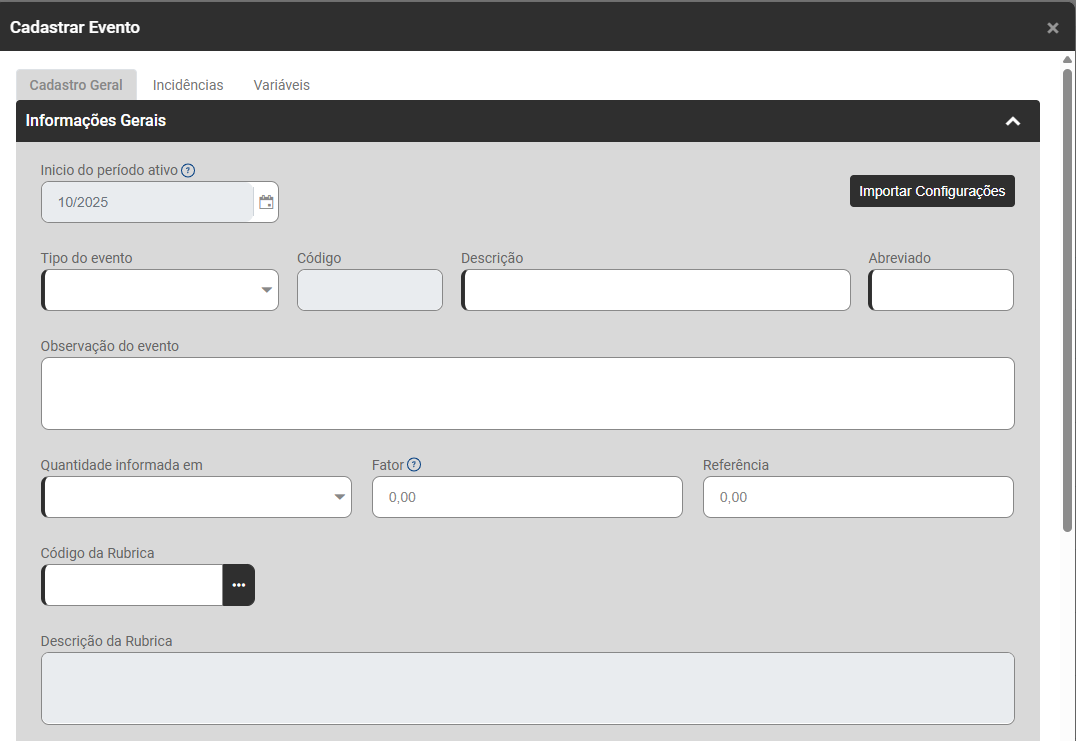This screenshot has height=741, width=1076.
Task: Select the Referência value field
Action: click(857, 497)
